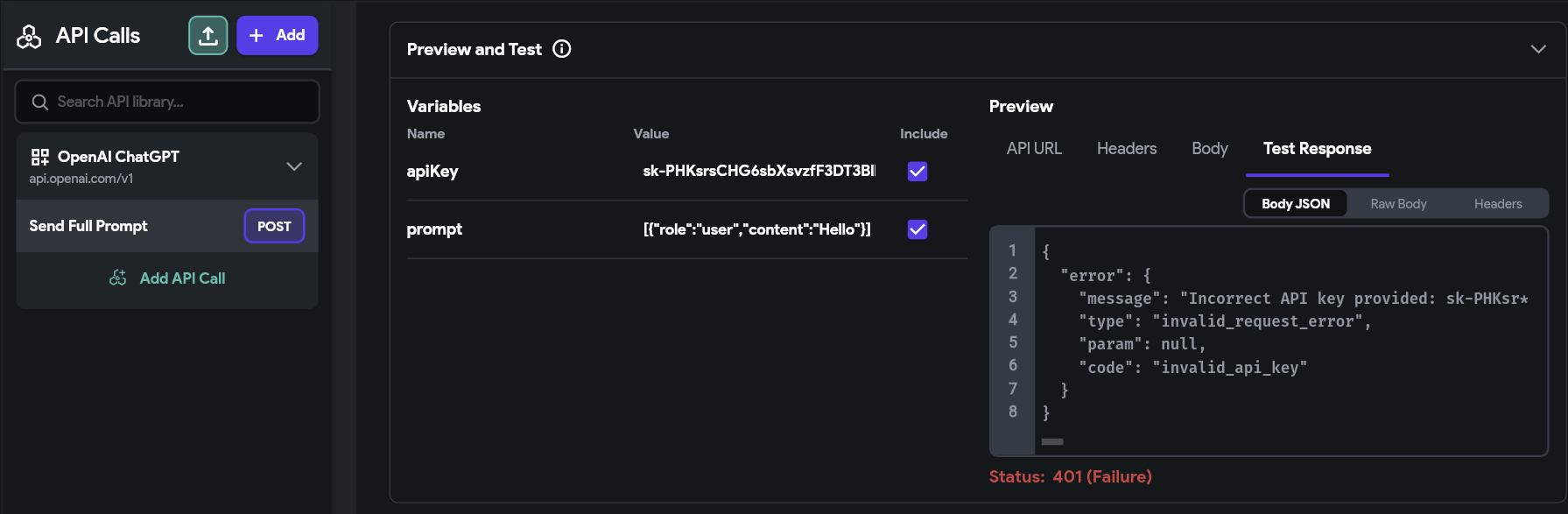Click the API Calls logo icon
Image resolution: width=1568 pixels, height=514 pixels.
(x=29, y=37)
